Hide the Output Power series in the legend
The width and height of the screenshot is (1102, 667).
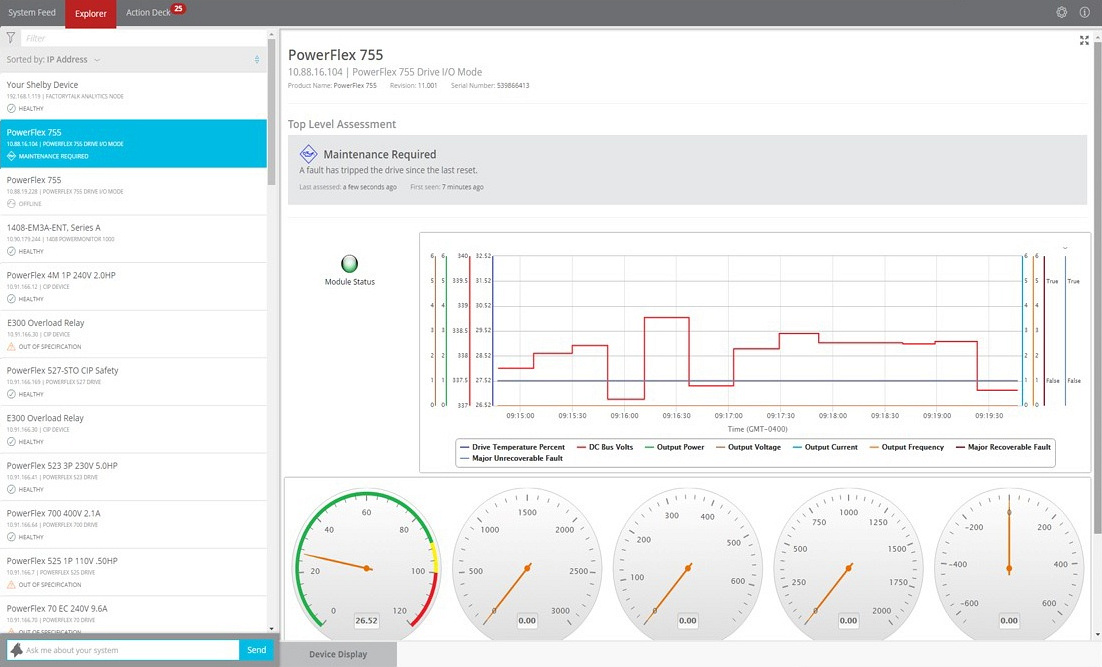674,447
